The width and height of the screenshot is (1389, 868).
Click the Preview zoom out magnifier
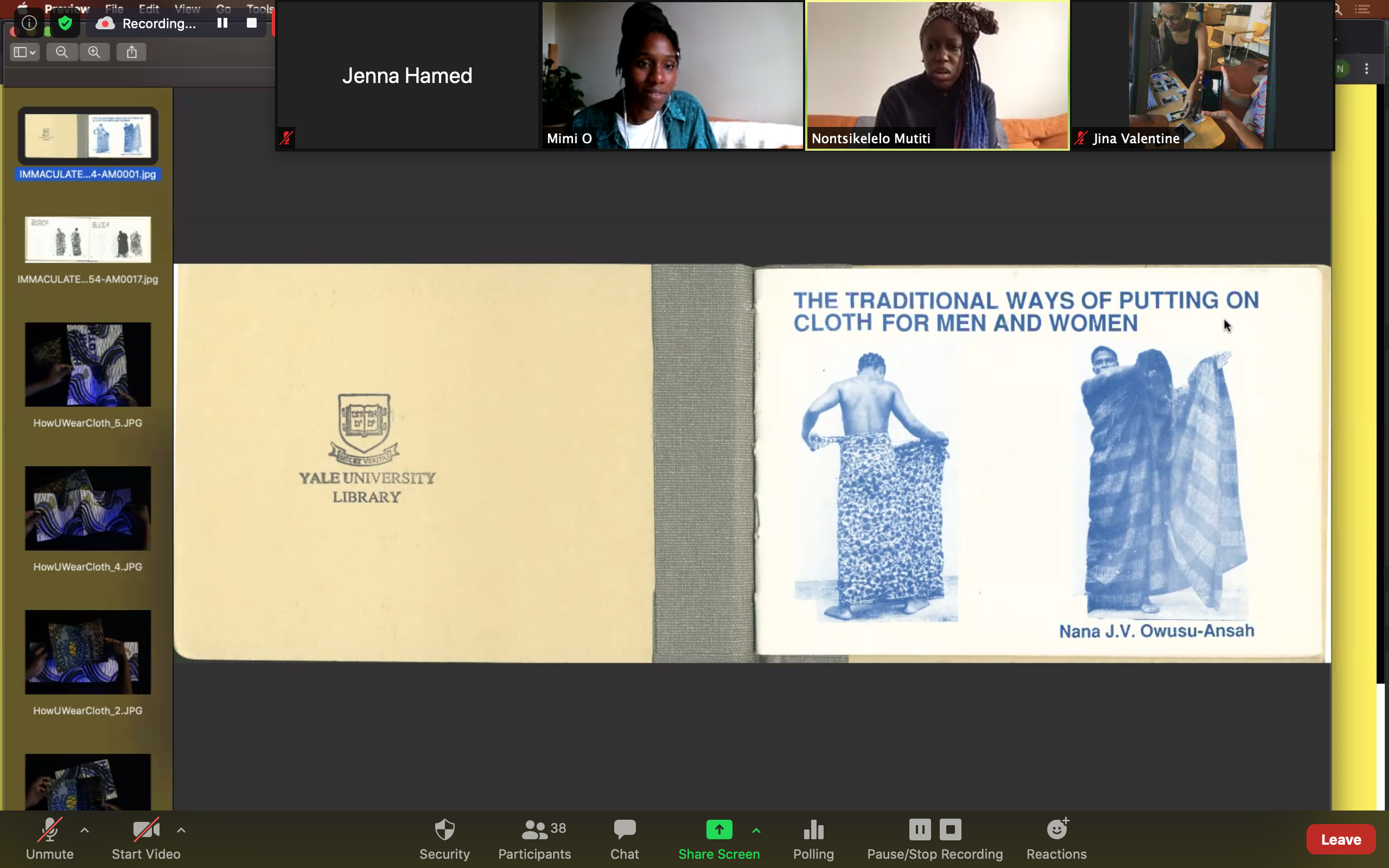click(x=62, y=52)
